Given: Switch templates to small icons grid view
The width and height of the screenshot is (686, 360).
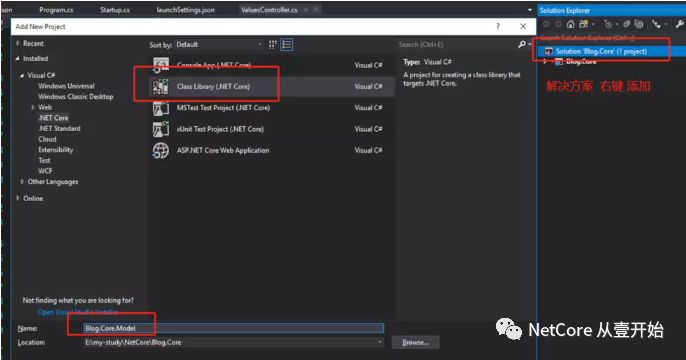Looking at the screenshot, I should click(x=273, y=45).
